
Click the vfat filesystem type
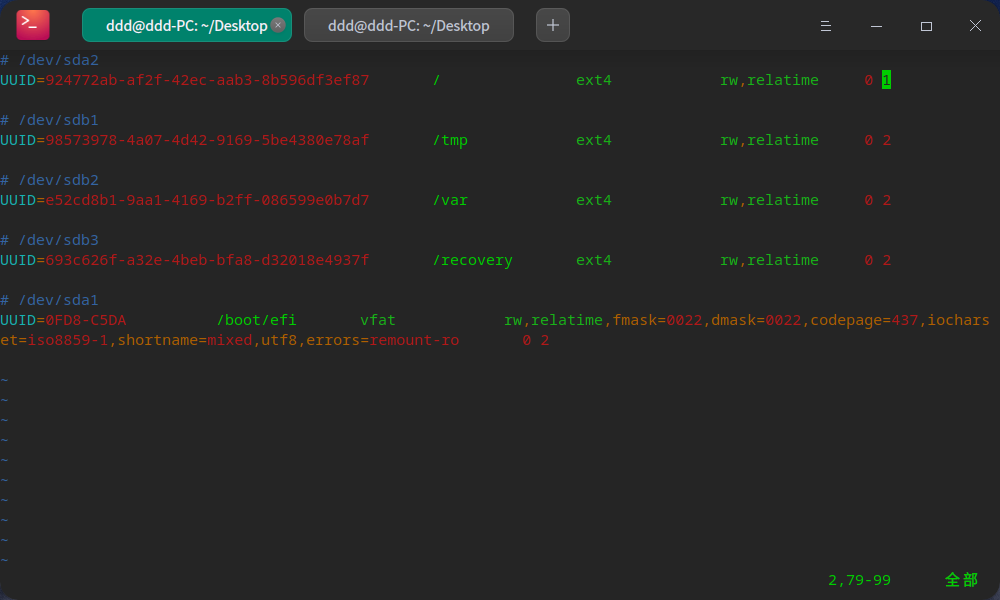pos(378,320)
